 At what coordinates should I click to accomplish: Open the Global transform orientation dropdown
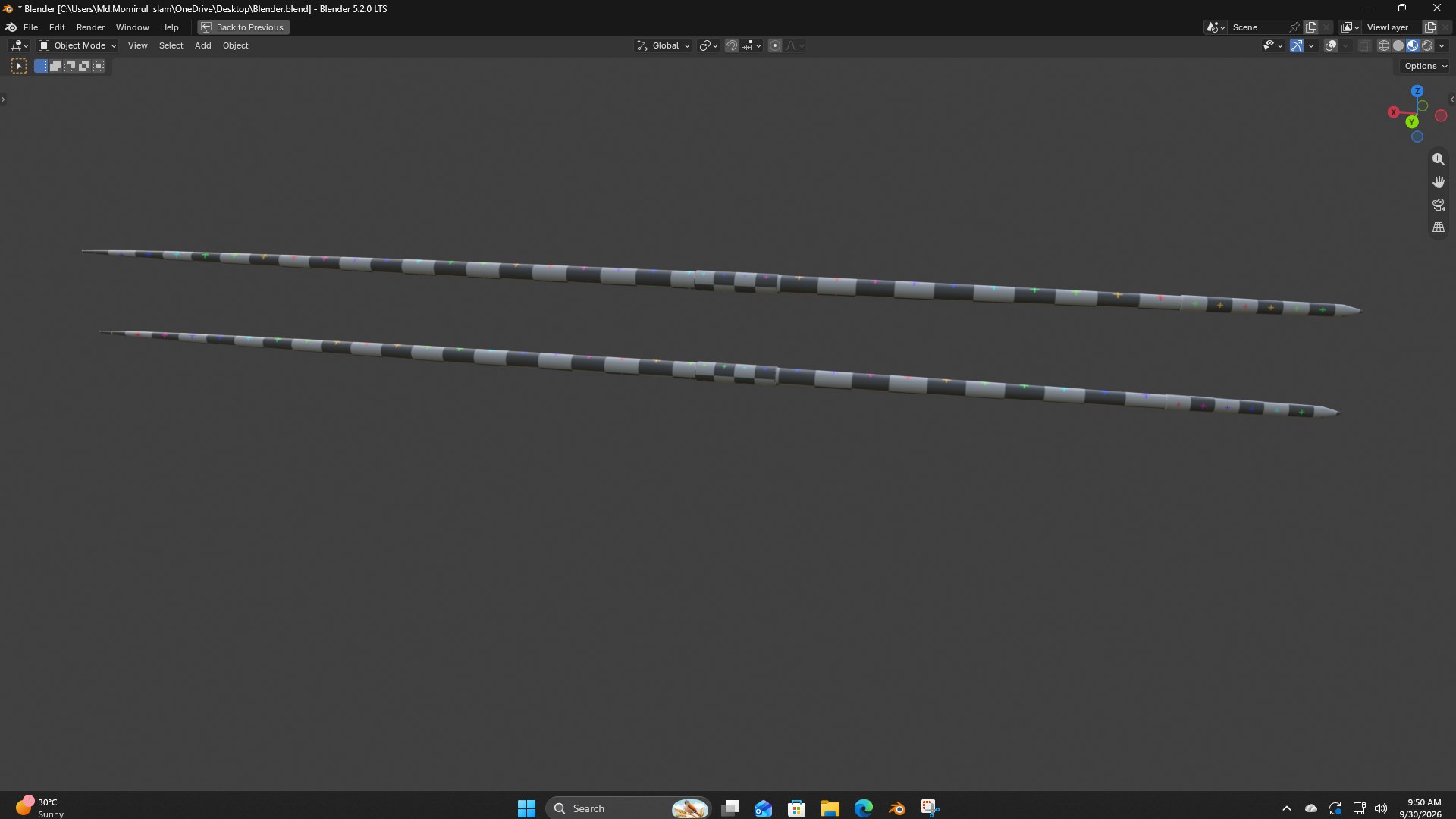tap(664, 45)
